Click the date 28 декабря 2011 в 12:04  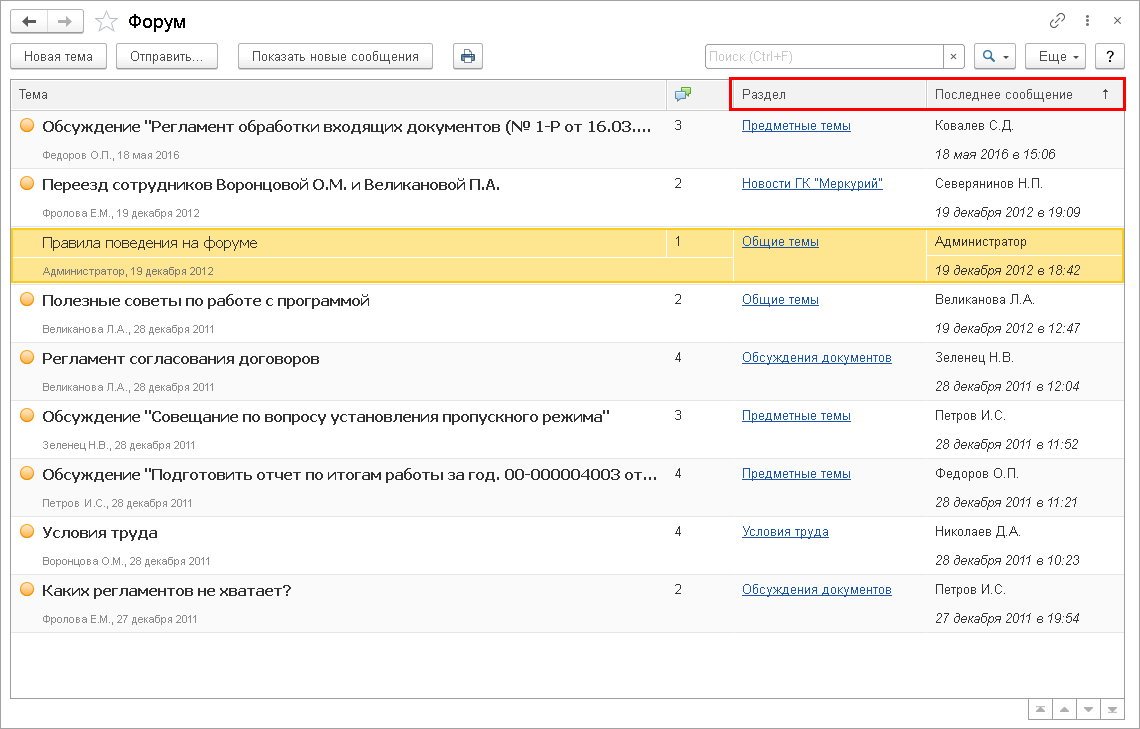(1007, 387)
